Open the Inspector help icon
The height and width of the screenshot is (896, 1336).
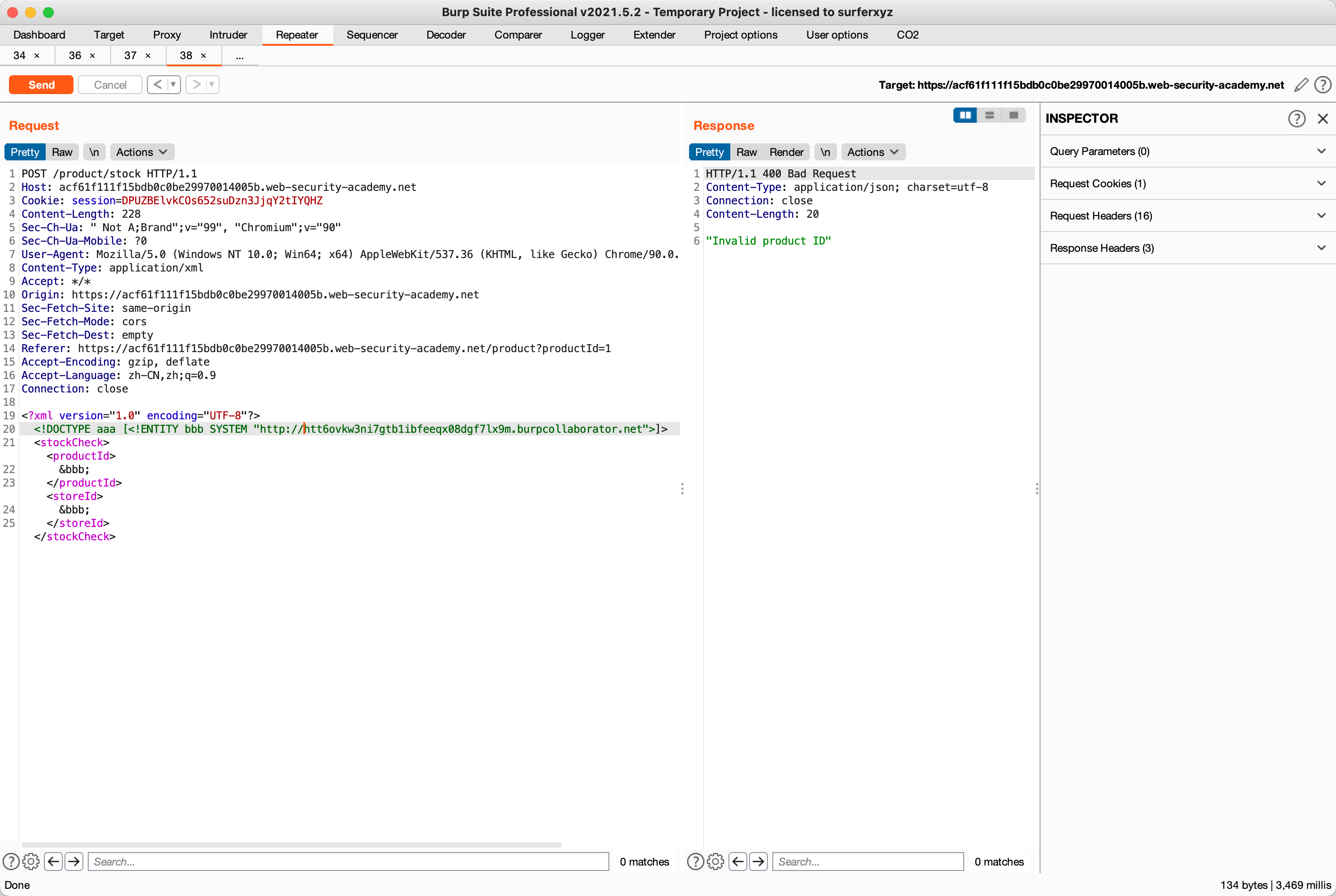click(1297, 118)
